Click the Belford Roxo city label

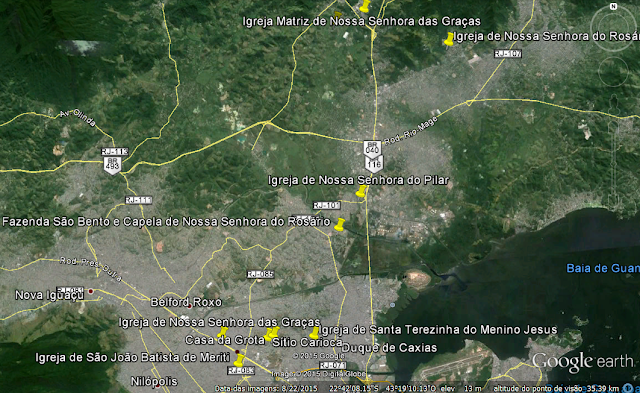tap(186, 302)
